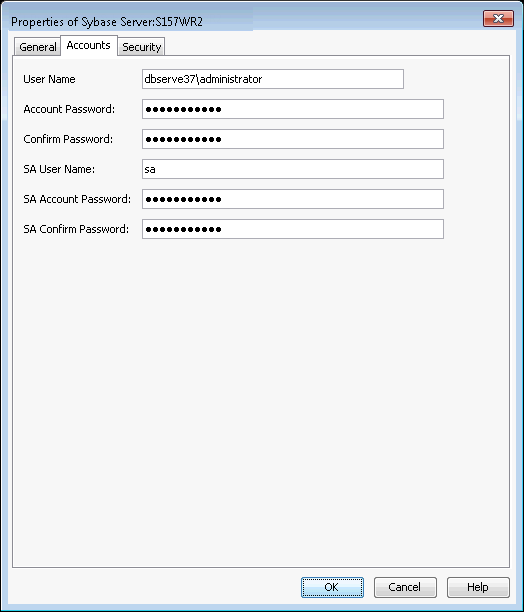Click the 'Confirm Password:' label

pyautogui.click(x=68, y=139)
